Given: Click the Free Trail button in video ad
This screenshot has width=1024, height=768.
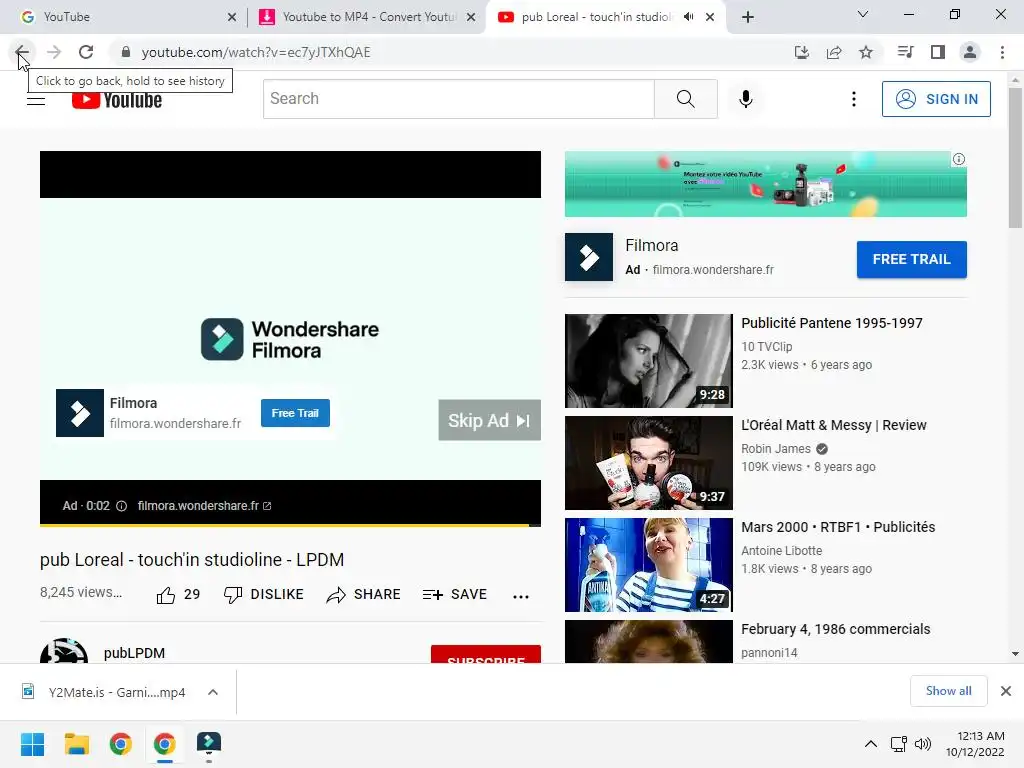Looking at the screenshot, I should 295,413.
